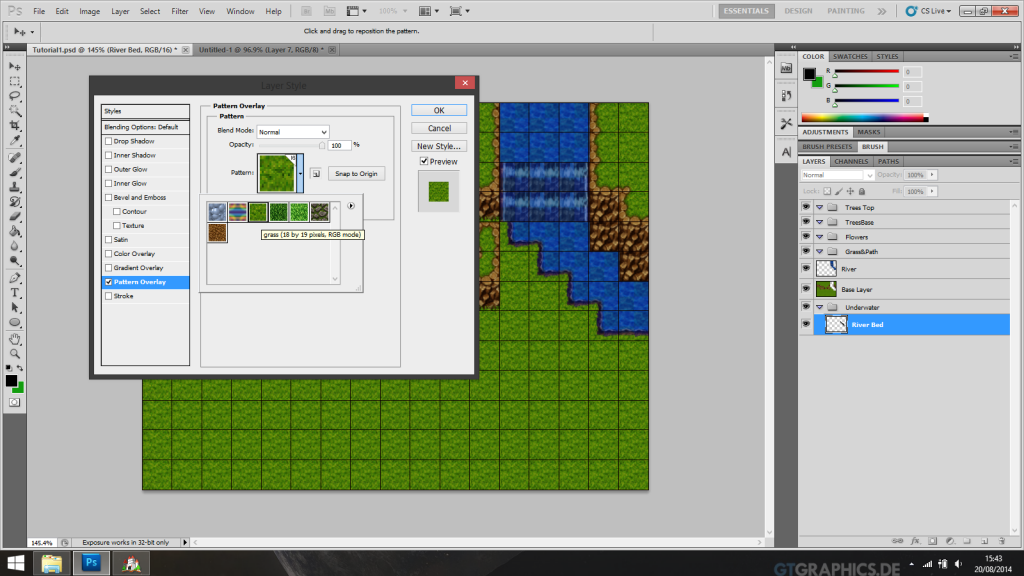Screen dimensions: 1024x576
Task: Enable Stroke checkbox
Action: coord(108,296)
